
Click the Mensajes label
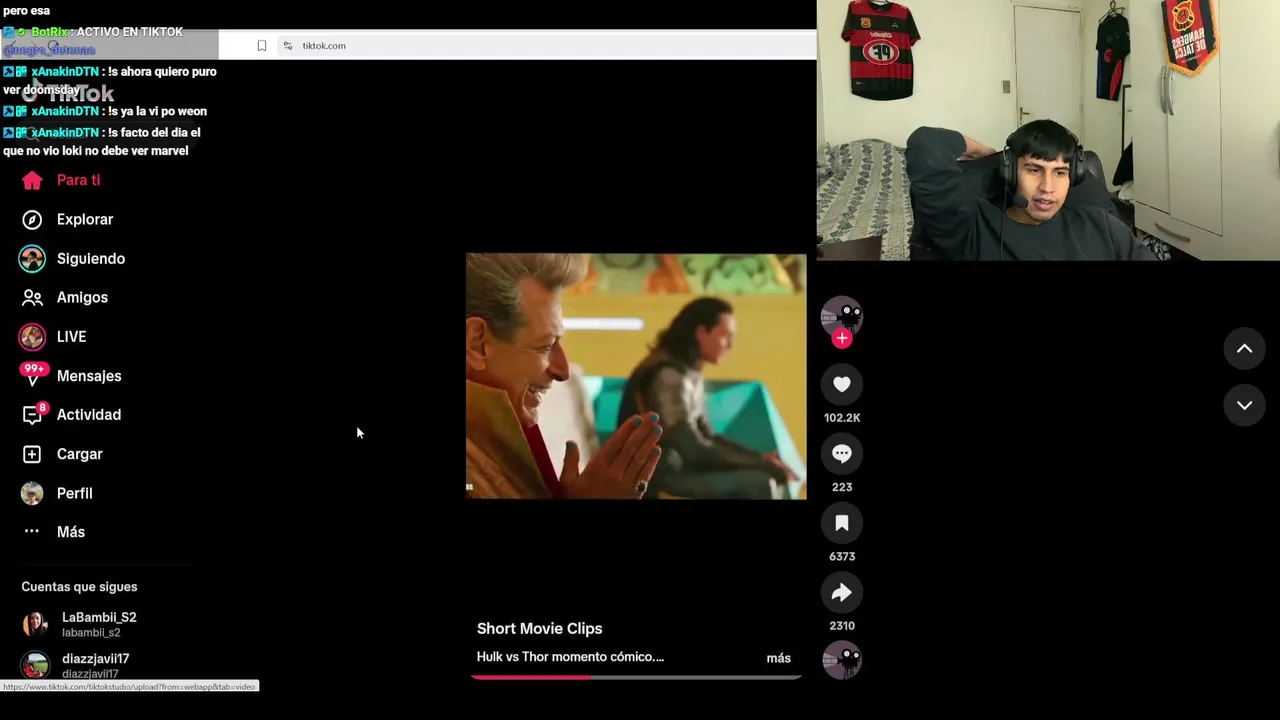pos(89,376)
